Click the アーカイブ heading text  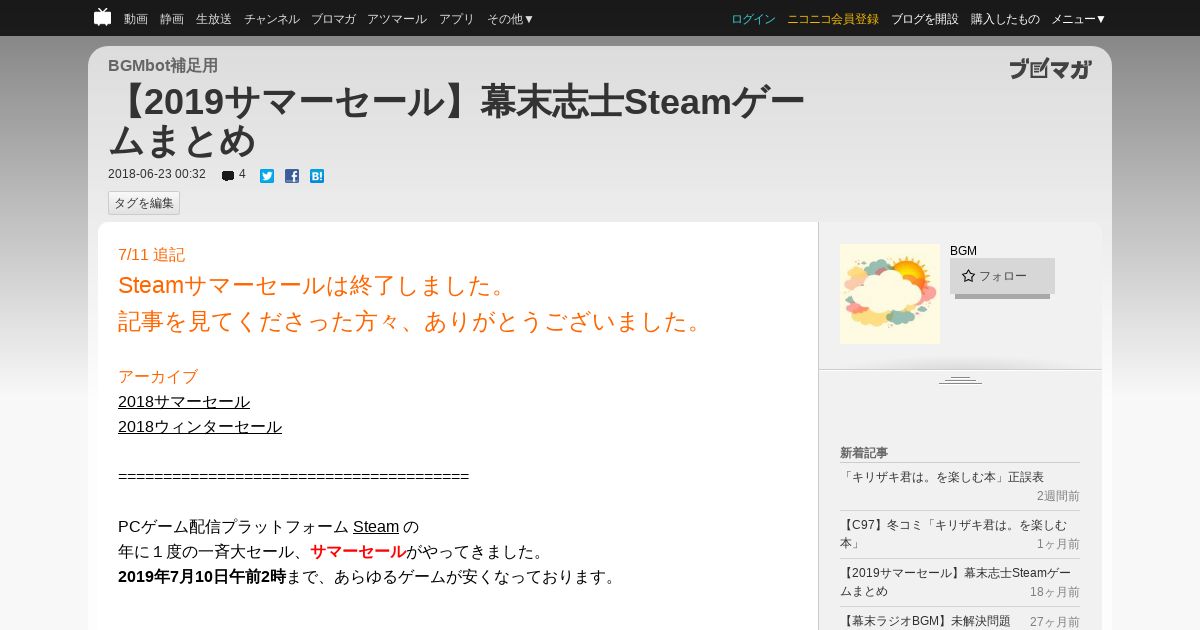[x=158, y=377]
